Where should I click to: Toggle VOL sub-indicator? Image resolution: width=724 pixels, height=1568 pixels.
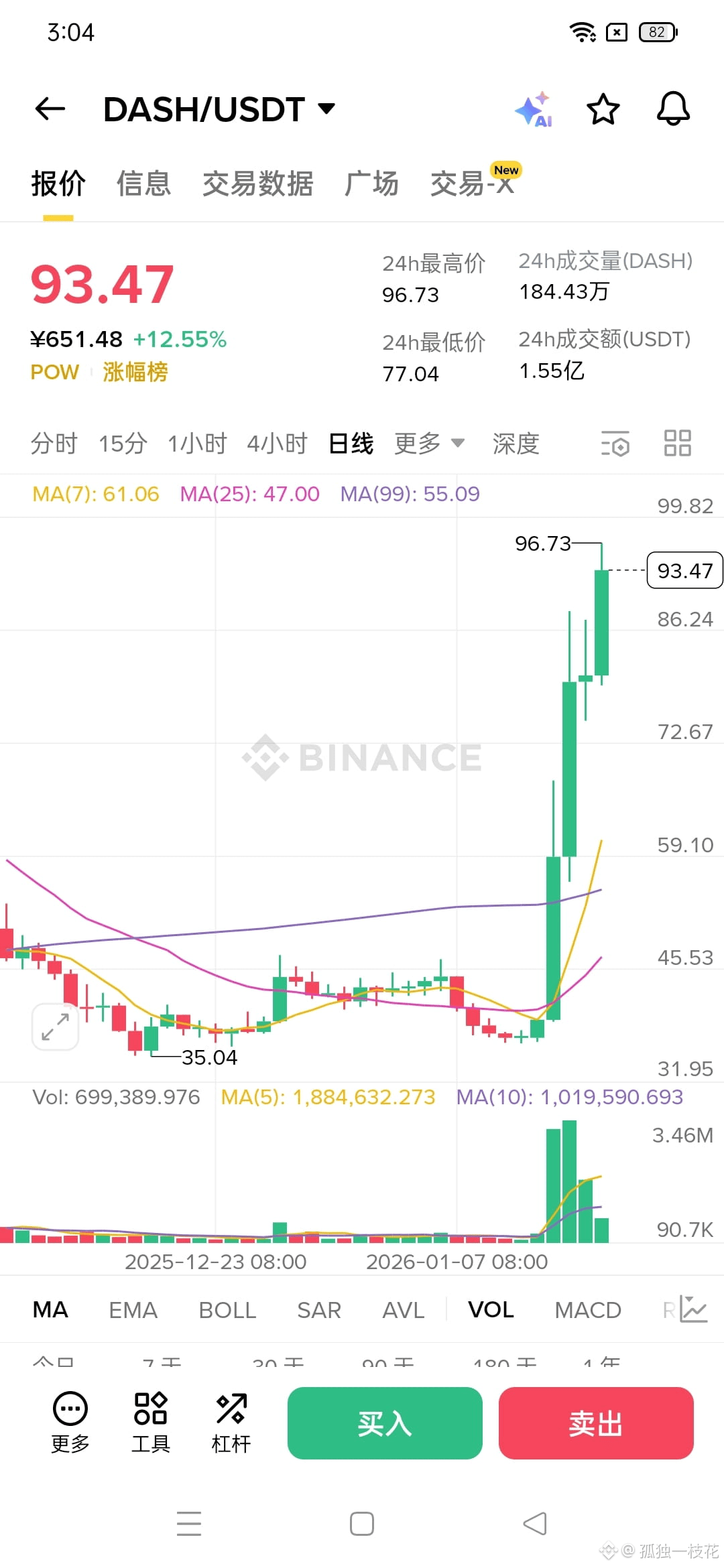tap(491, 1309)
